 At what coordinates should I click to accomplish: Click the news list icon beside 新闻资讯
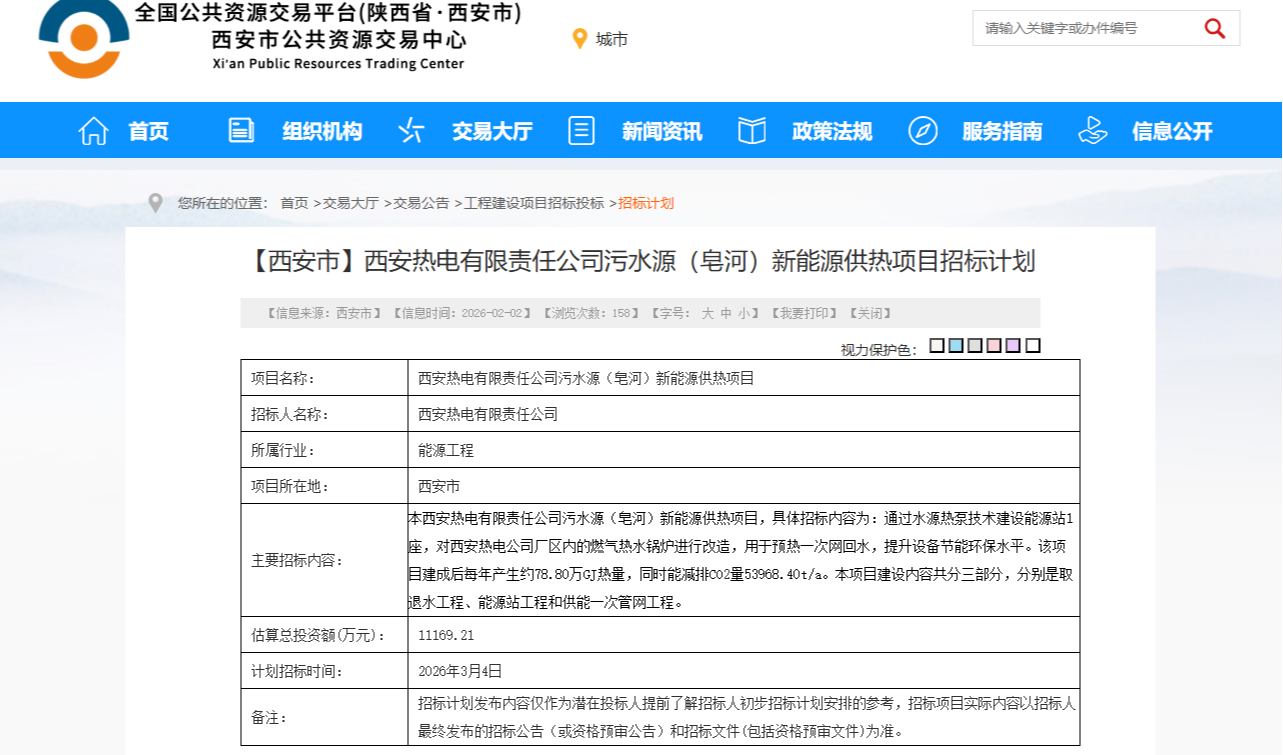pos(581,130)
